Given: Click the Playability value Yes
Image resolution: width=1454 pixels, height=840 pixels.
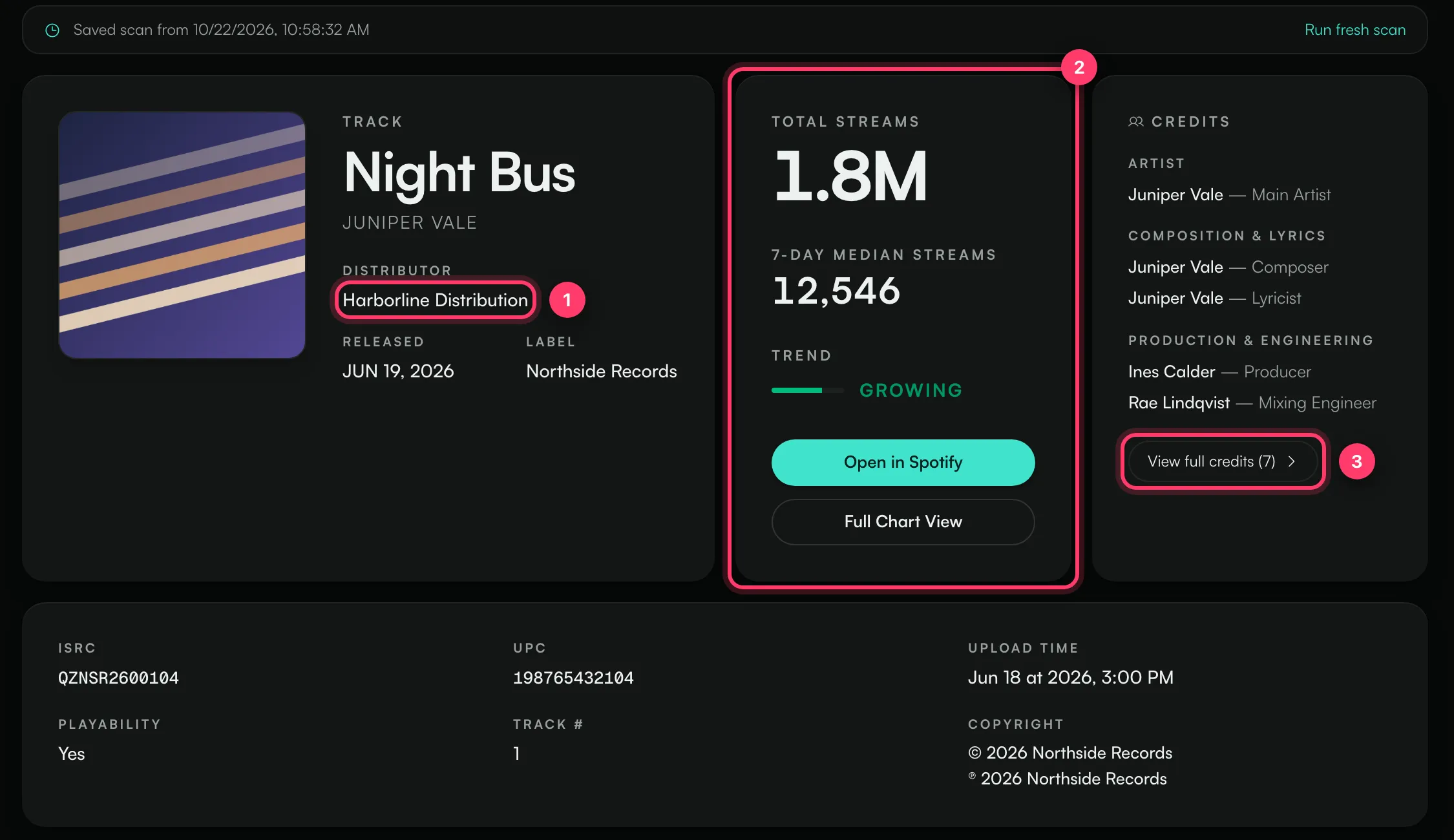Looking at the screenshot, I should [x=71, y=753].
